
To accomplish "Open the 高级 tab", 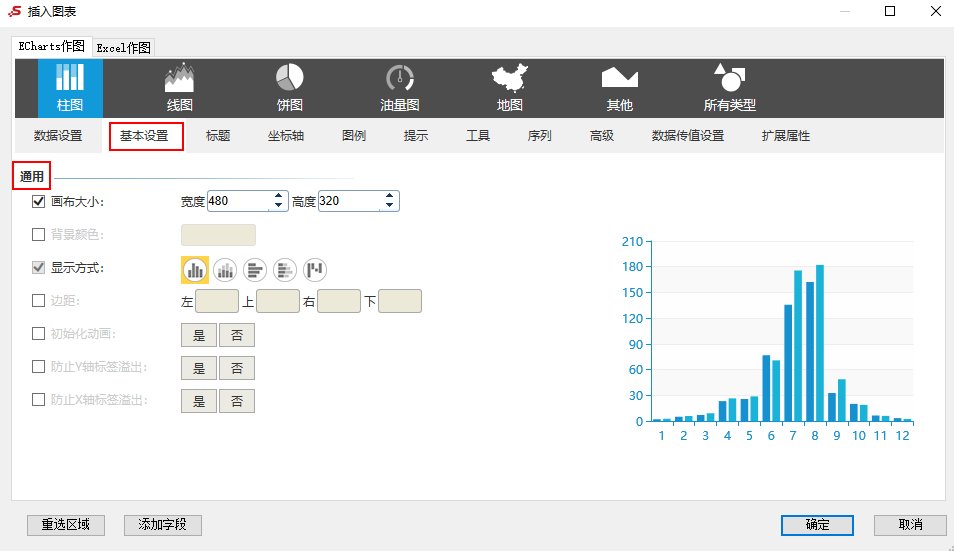I will pos(602,136).
